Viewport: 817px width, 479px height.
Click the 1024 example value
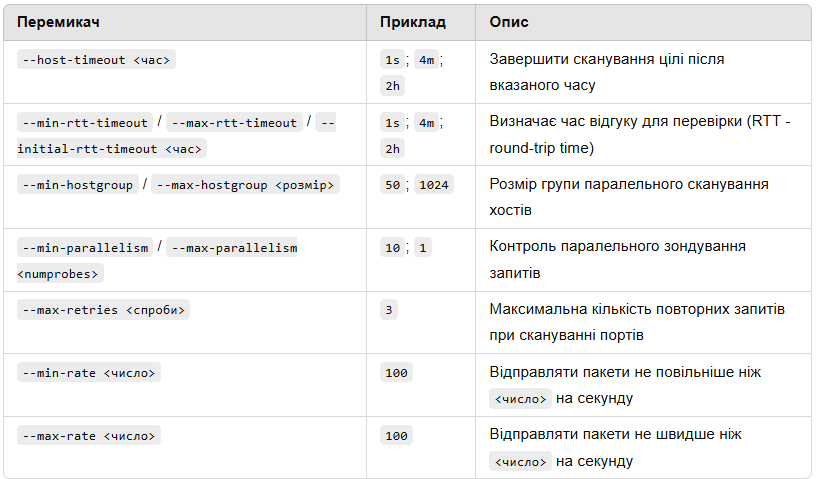pyautogui.click(x=434, y=185)
